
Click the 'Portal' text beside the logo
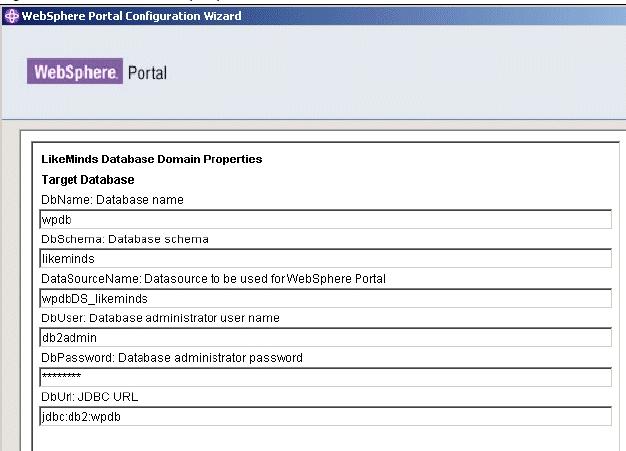147,73
